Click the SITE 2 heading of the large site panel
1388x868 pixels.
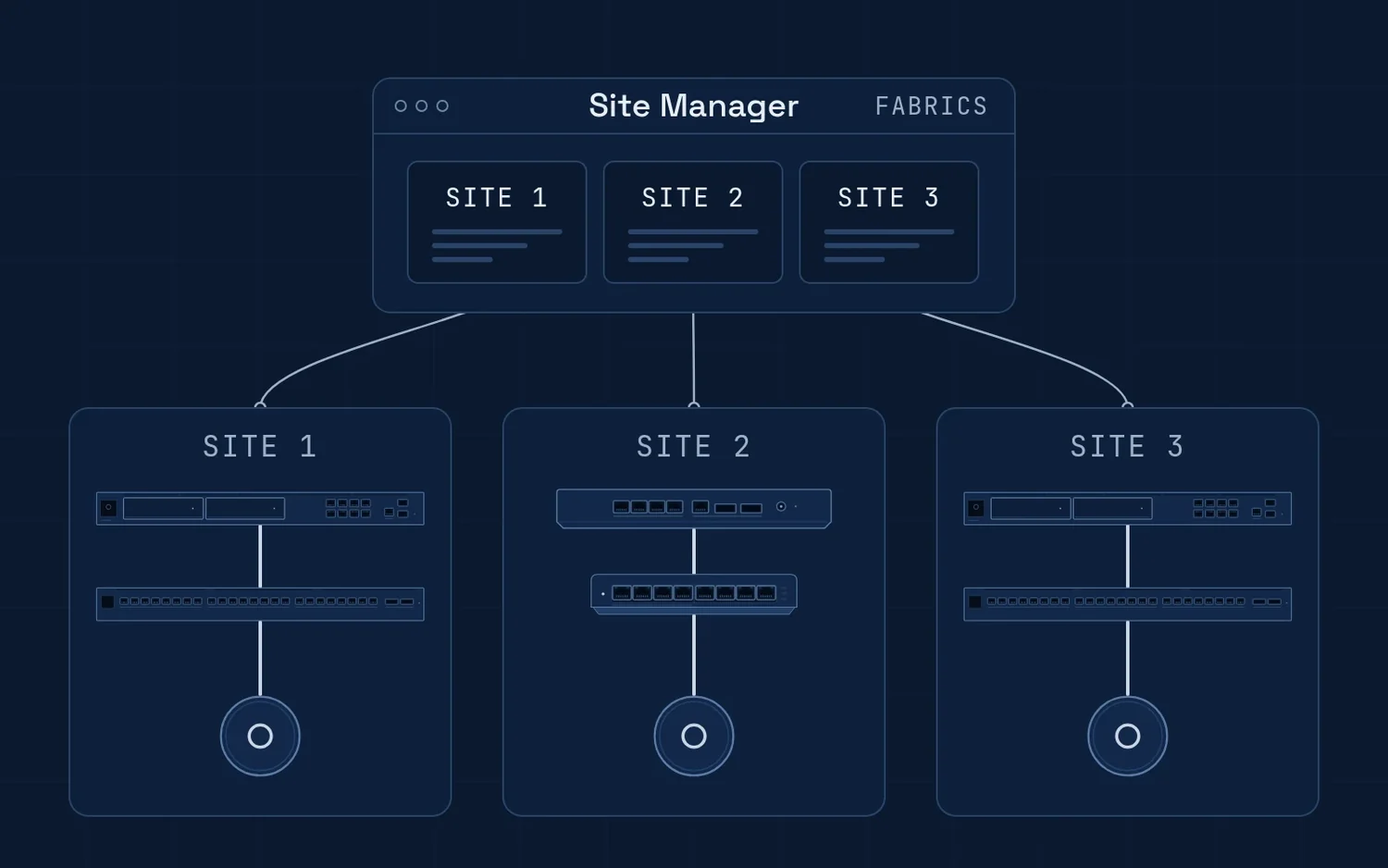pyautogui.click(x=694, y=447)
